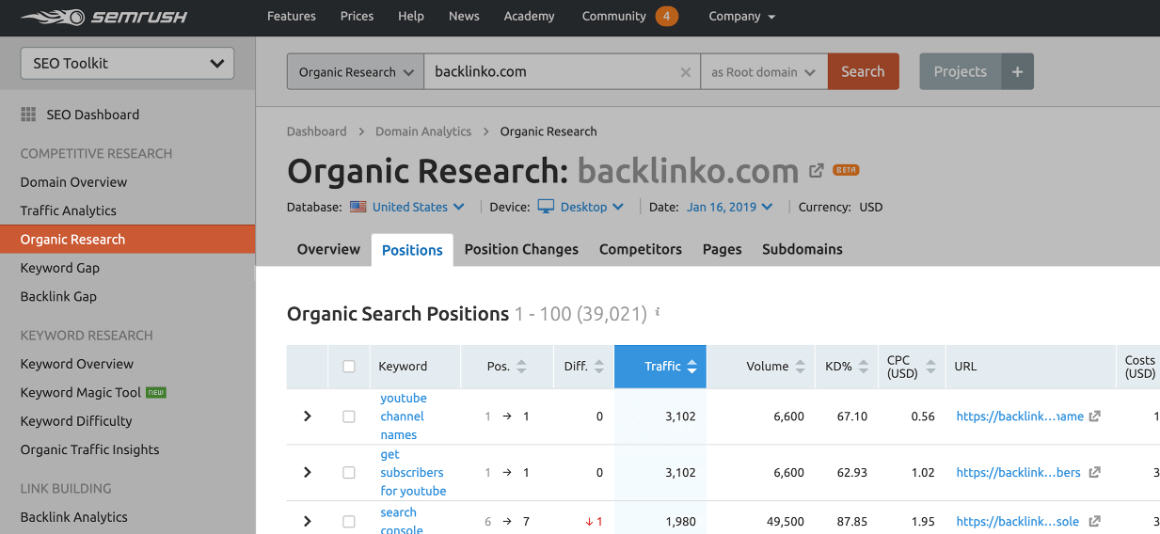1160x534 pixels.
Task: Change the Jan 16, 2019 date dropdown
Action: pyautogui.click(x=729, y=207)
